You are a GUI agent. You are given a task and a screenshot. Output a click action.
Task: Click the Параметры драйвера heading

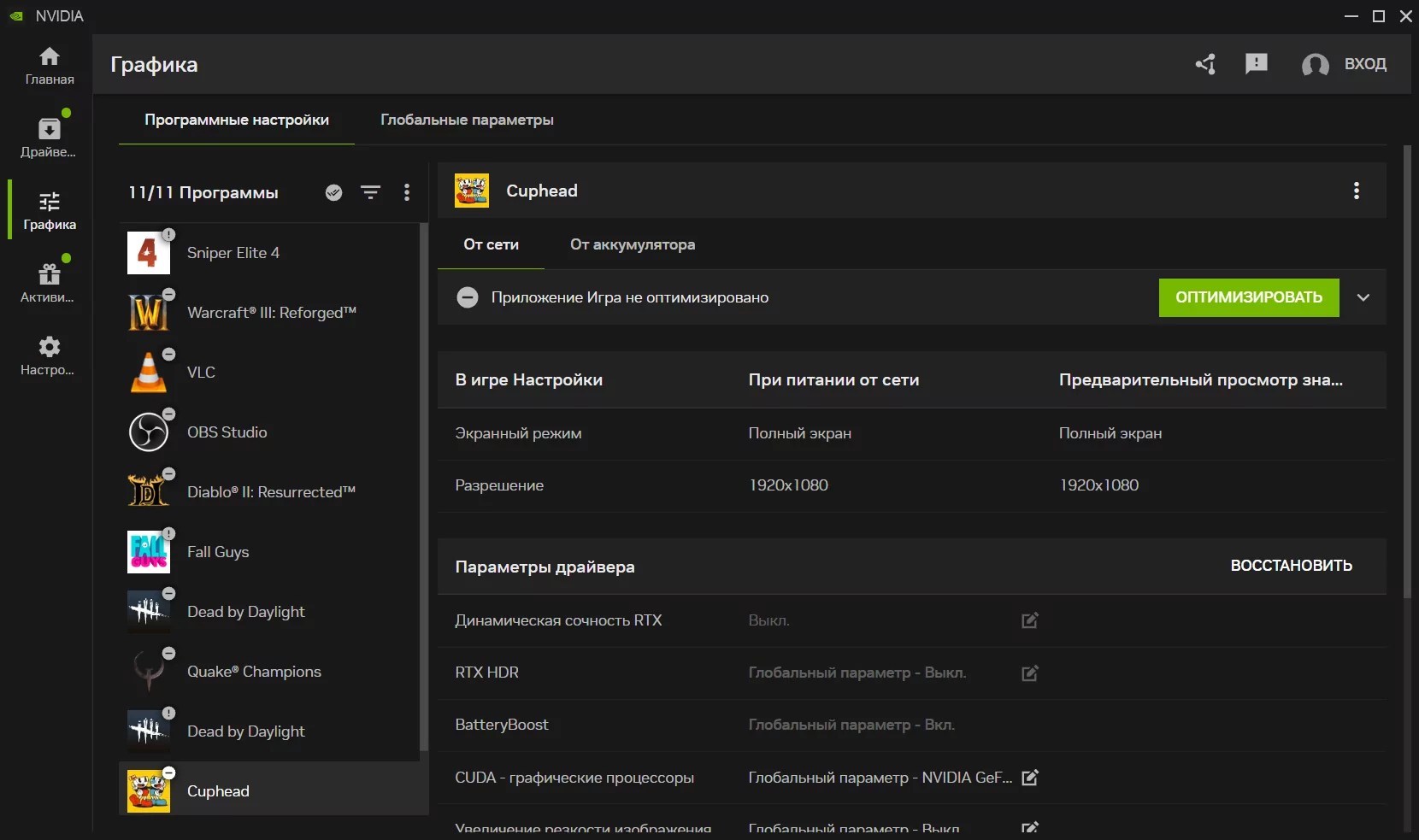pyautogui.click(x=545, y=567)
